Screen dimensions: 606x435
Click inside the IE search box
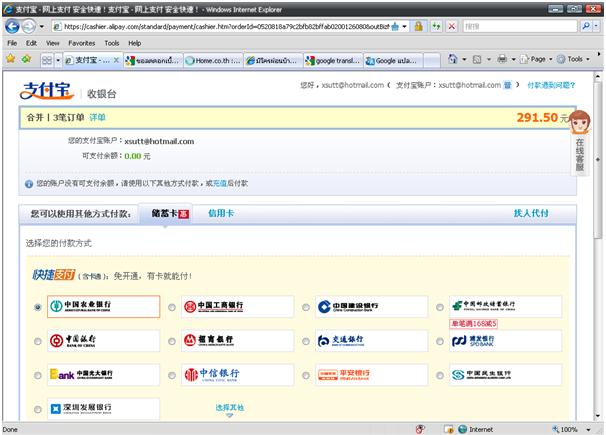point(519,27)
